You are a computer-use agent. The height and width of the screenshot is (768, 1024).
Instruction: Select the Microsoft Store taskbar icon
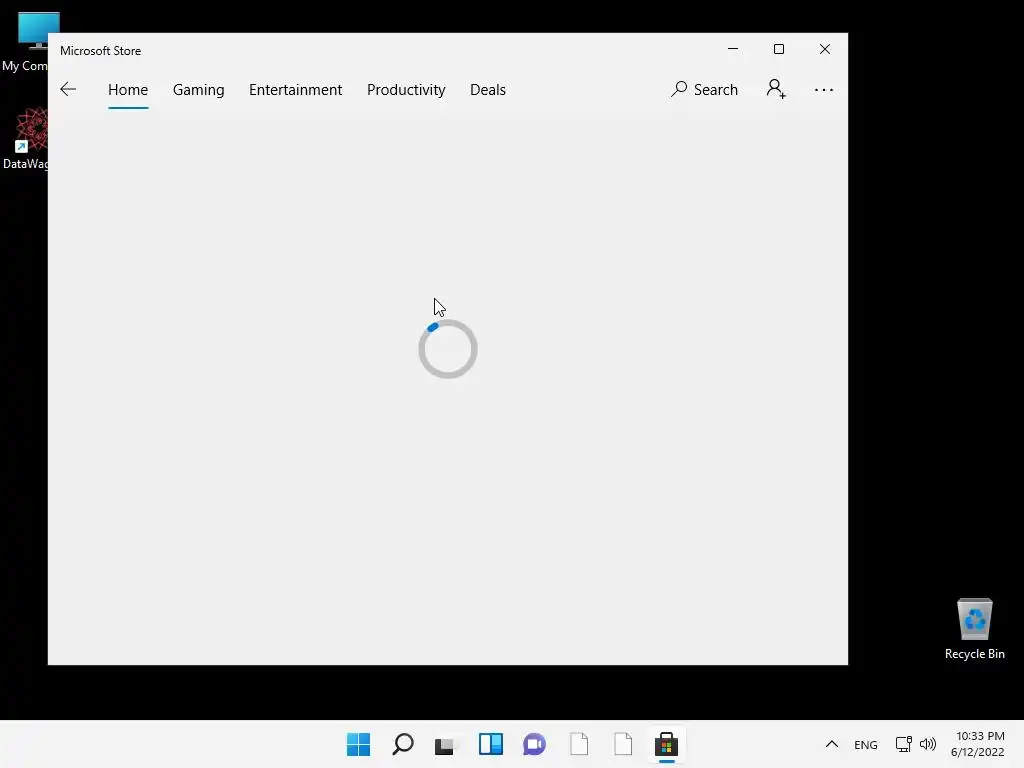(x=666, y=744)
